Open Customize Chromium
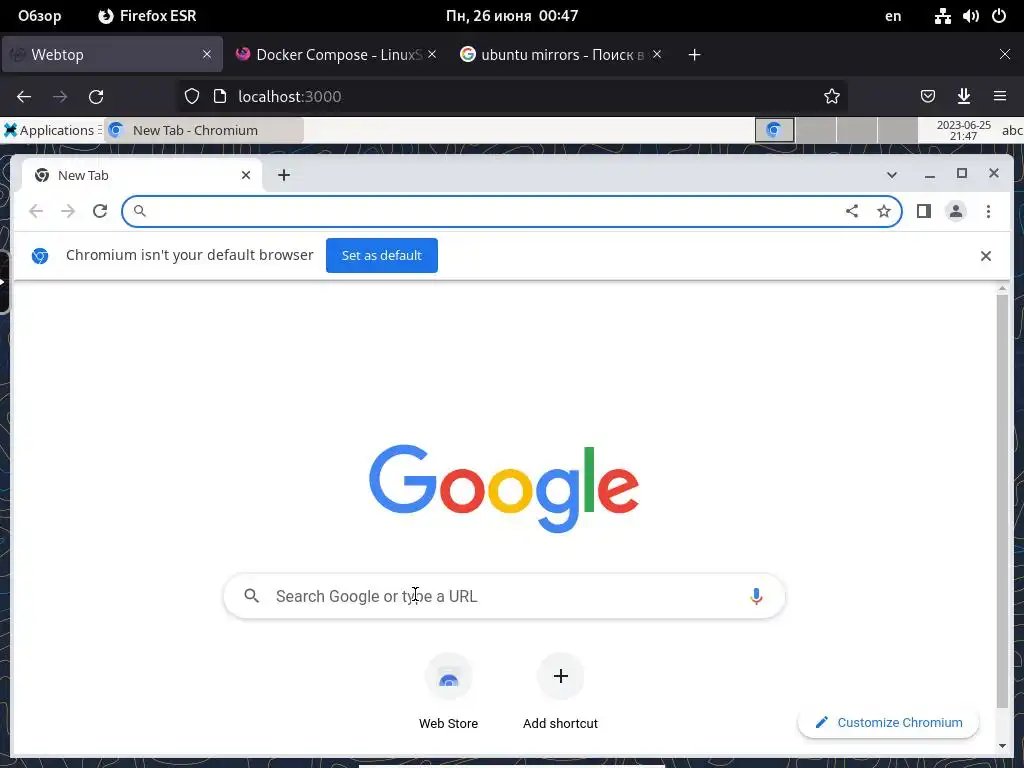 (x=888, y=722)
